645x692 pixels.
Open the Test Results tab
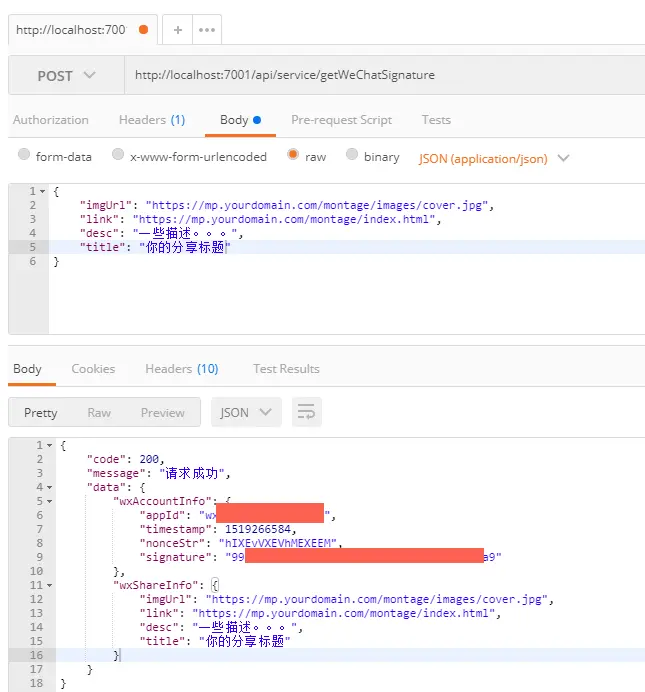pyautogui.click(x=286, y=369)
